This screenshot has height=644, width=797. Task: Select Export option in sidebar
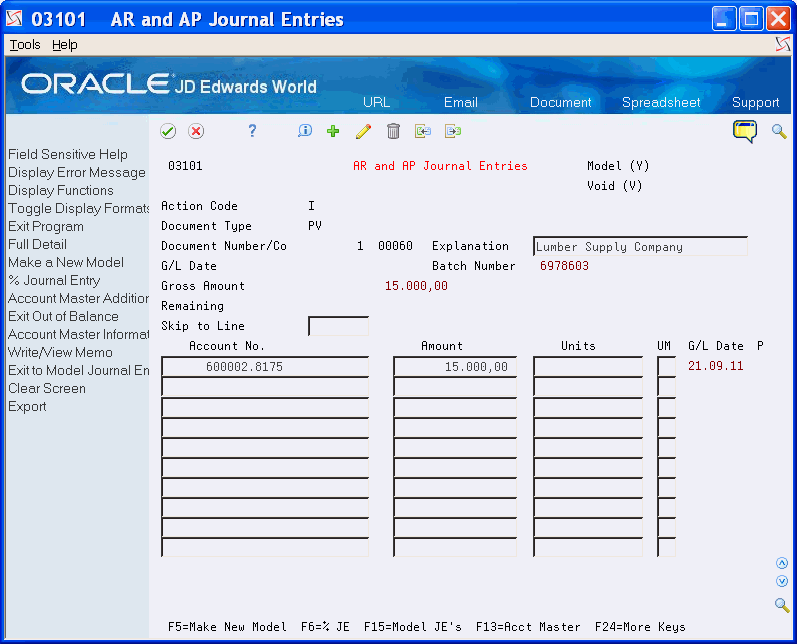27,407
